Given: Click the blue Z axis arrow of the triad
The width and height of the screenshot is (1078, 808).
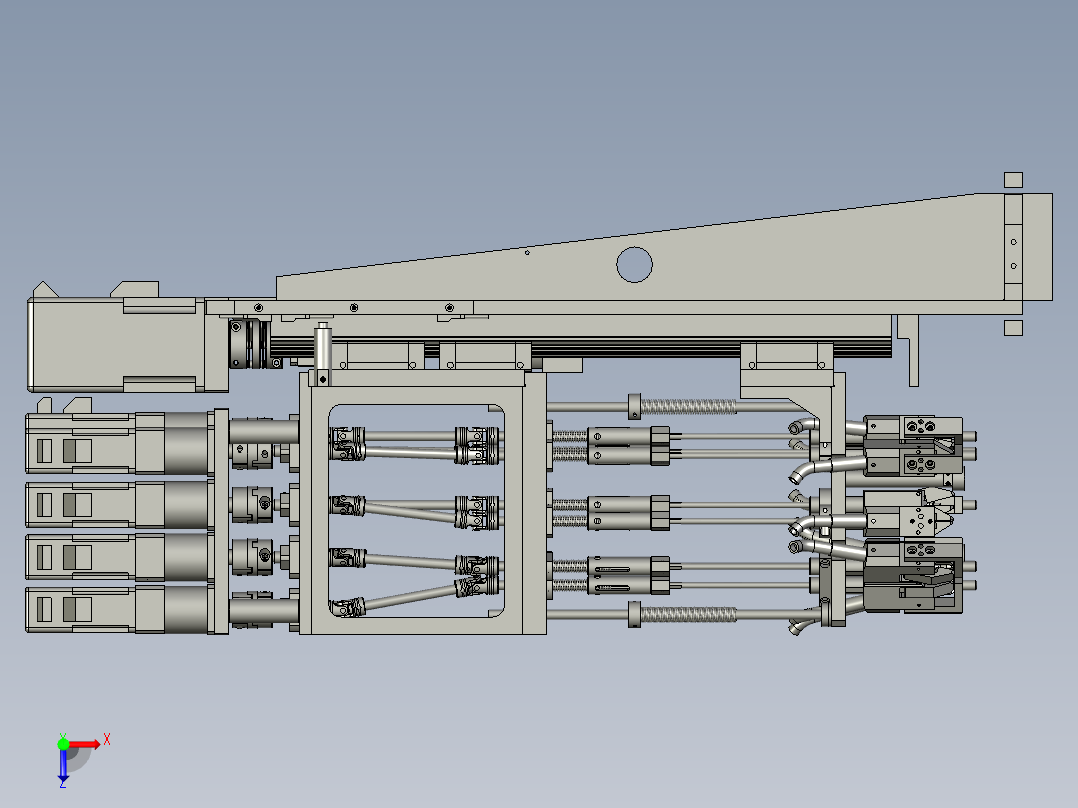Looking at the screenshot, I should point(63,767).
